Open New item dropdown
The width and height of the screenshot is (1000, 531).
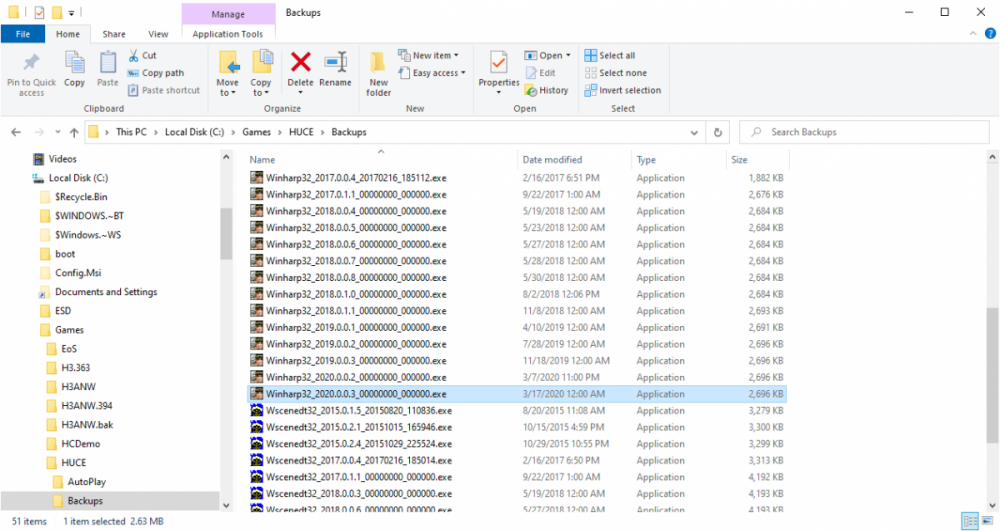point(428,55)
